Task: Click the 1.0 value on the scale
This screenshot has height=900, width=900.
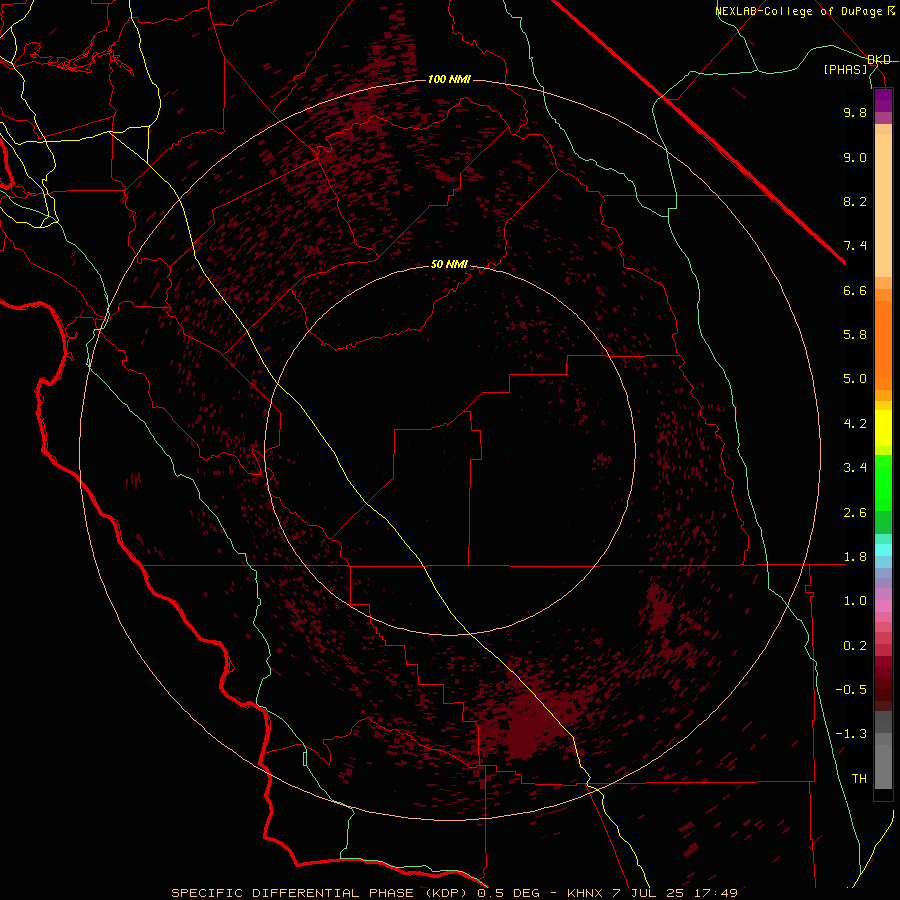Action: click(x=855, y=601)
